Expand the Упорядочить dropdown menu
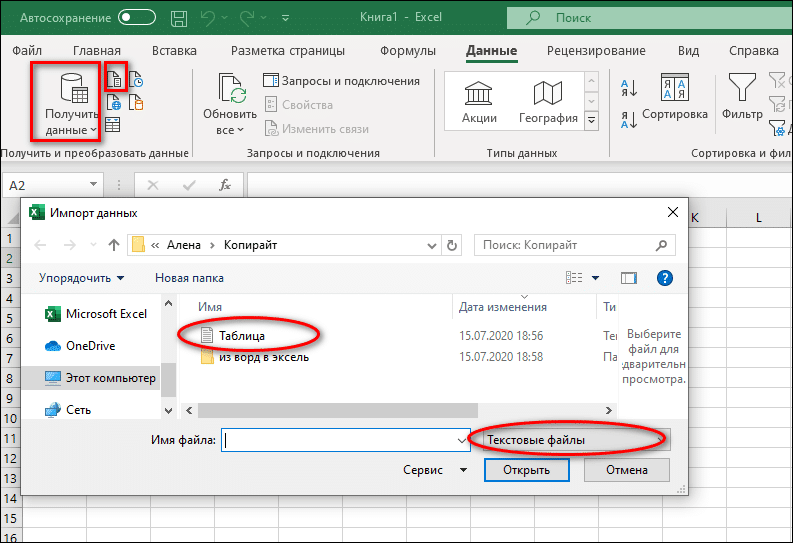 click(x=82, y=278)
